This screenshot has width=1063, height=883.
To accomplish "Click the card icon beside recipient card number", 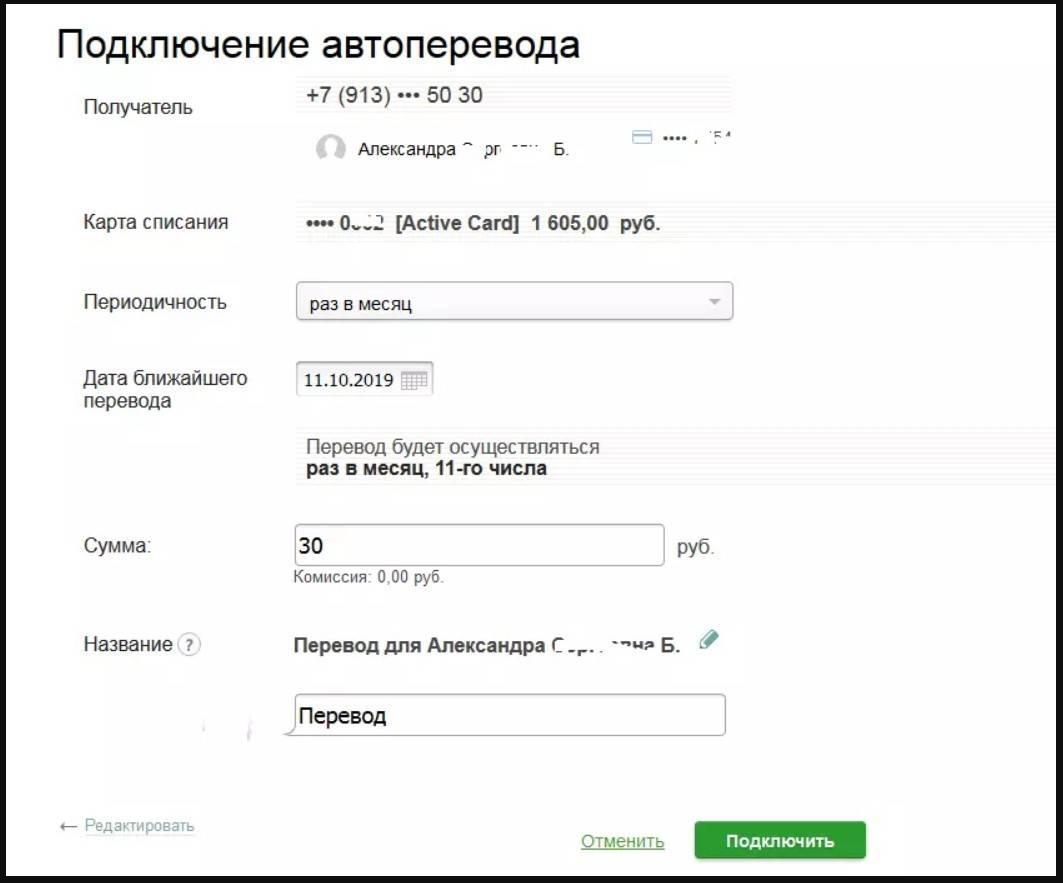I will click(642, 138).
